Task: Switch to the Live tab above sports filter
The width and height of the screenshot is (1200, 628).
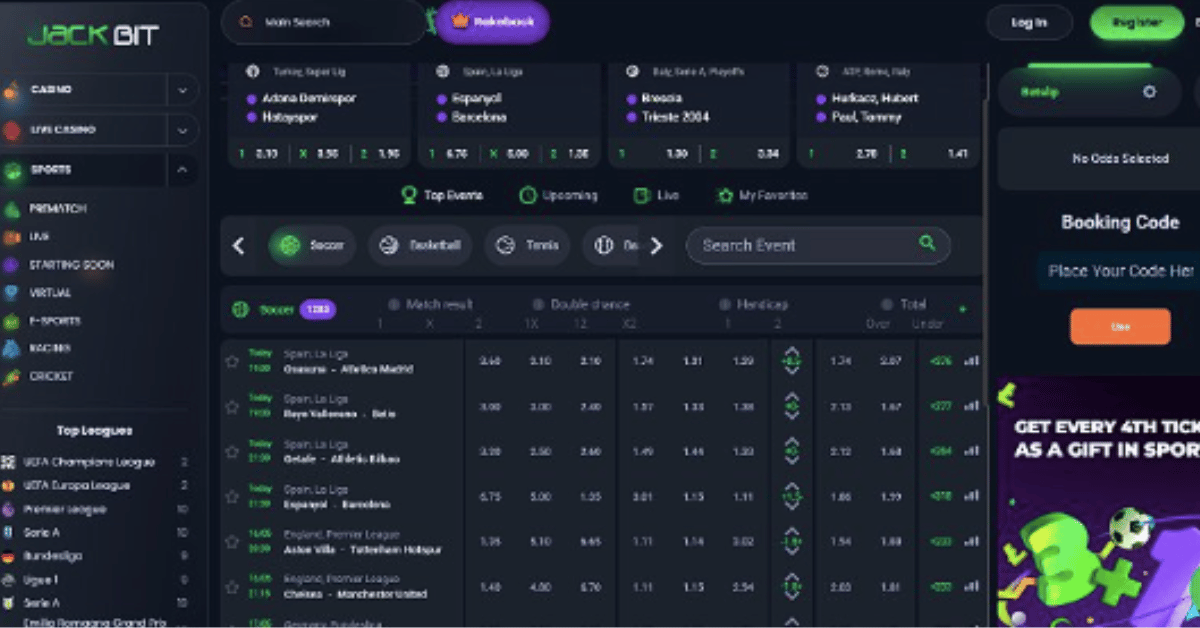Action: (656, 196)
